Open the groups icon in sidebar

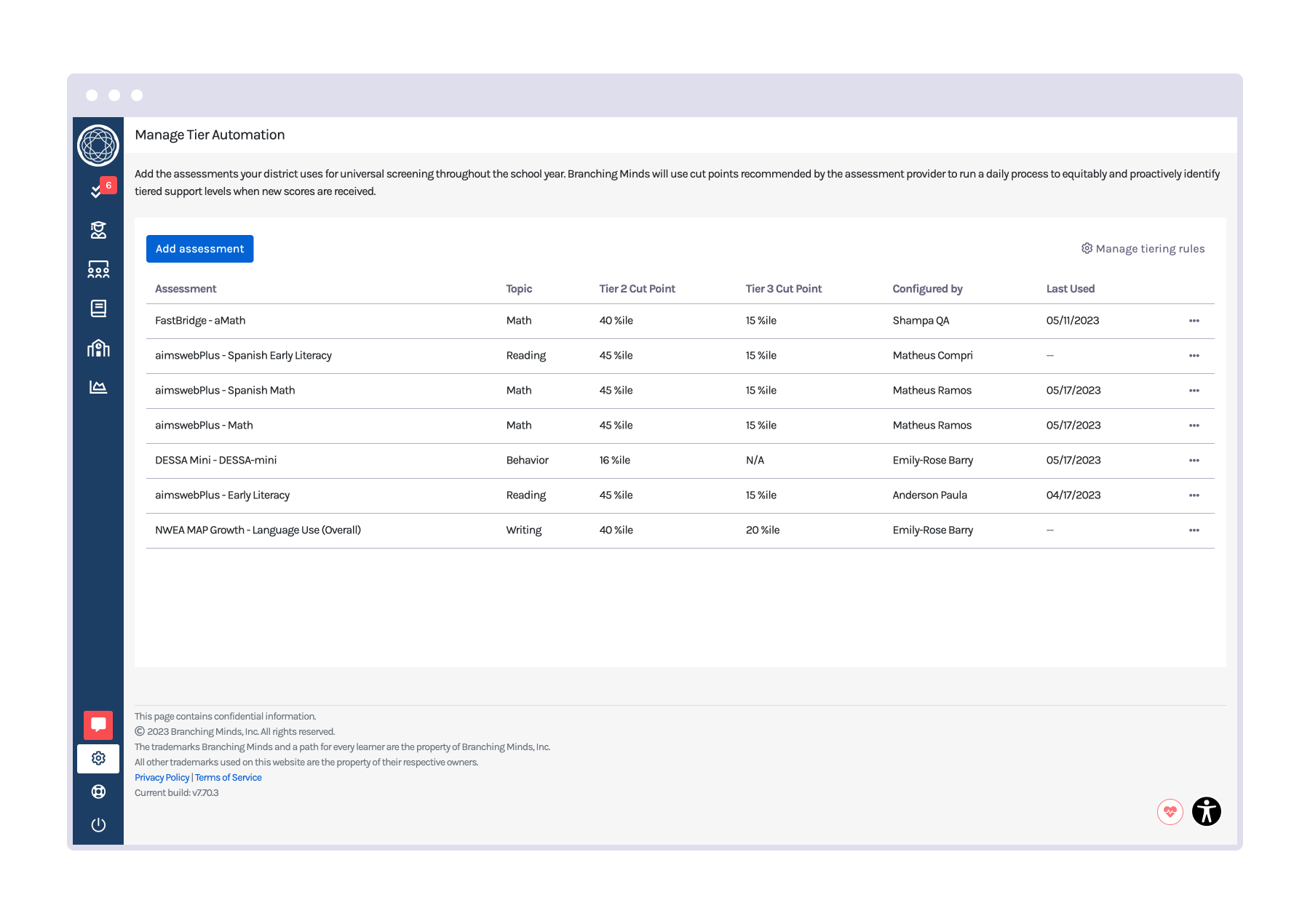98,269
